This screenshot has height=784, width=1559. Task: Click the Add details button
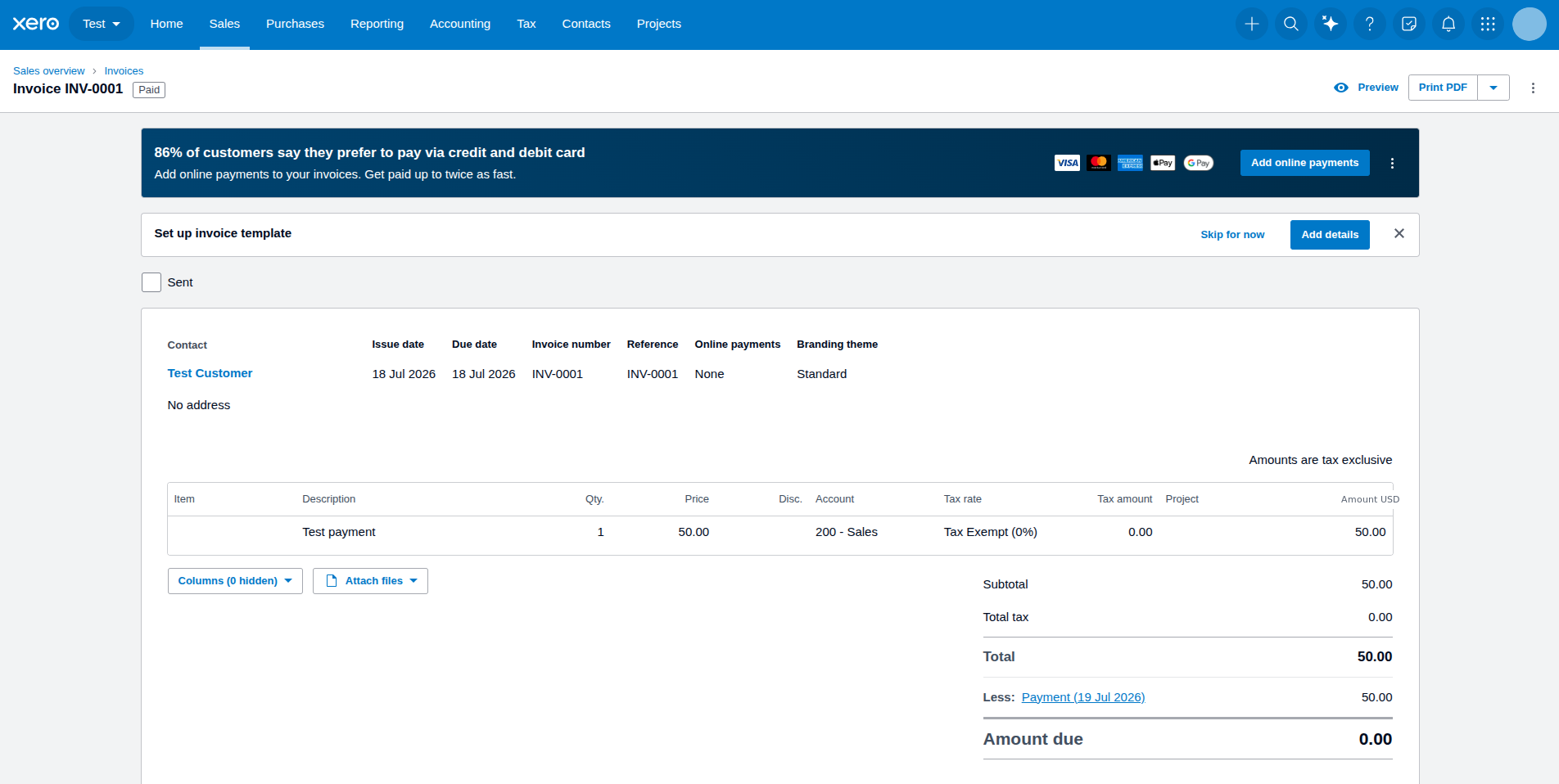click(x=1330, y=235)
